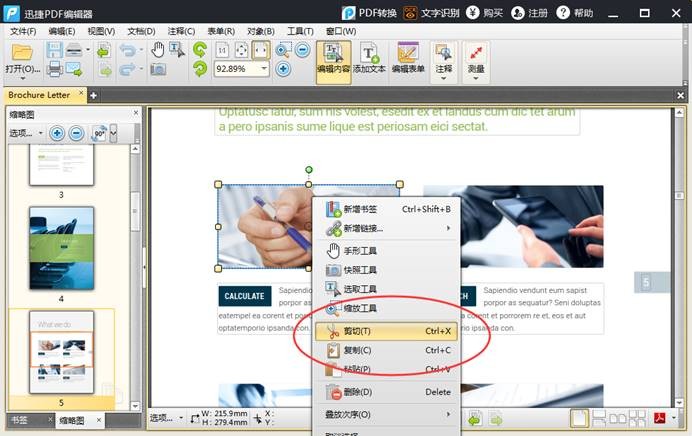
Task: Open 对象(B) menu
Action: (260, 31)
